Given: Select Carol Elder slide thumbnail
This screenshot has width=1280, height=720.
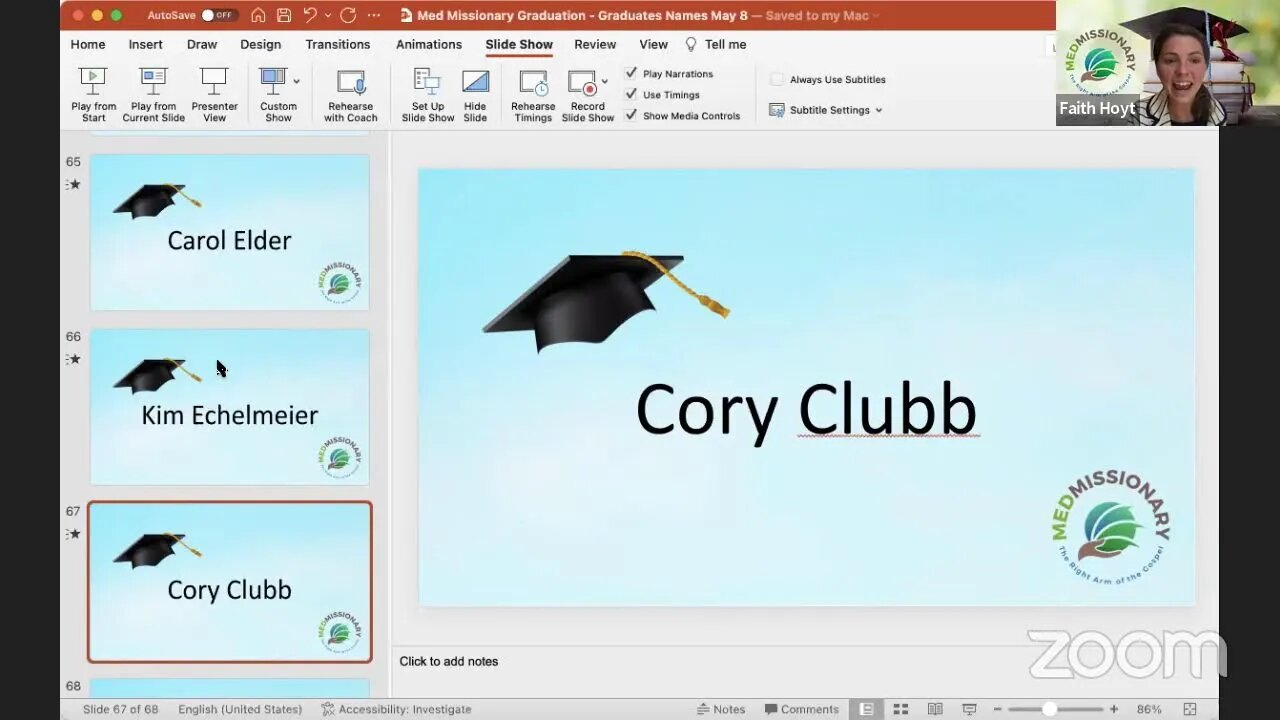Looking at the screenshot, I should (230, 232).
